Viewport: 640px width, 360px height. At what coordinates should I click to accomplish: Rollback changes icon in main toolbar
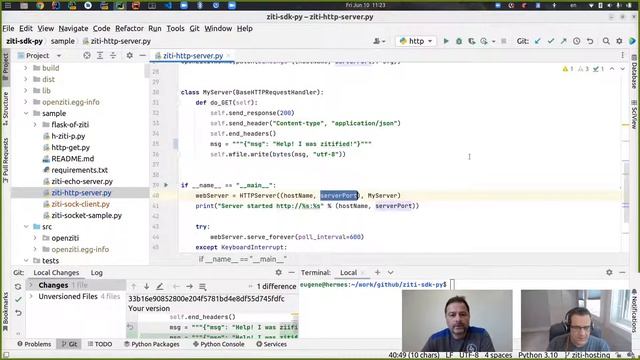[590, 41]
